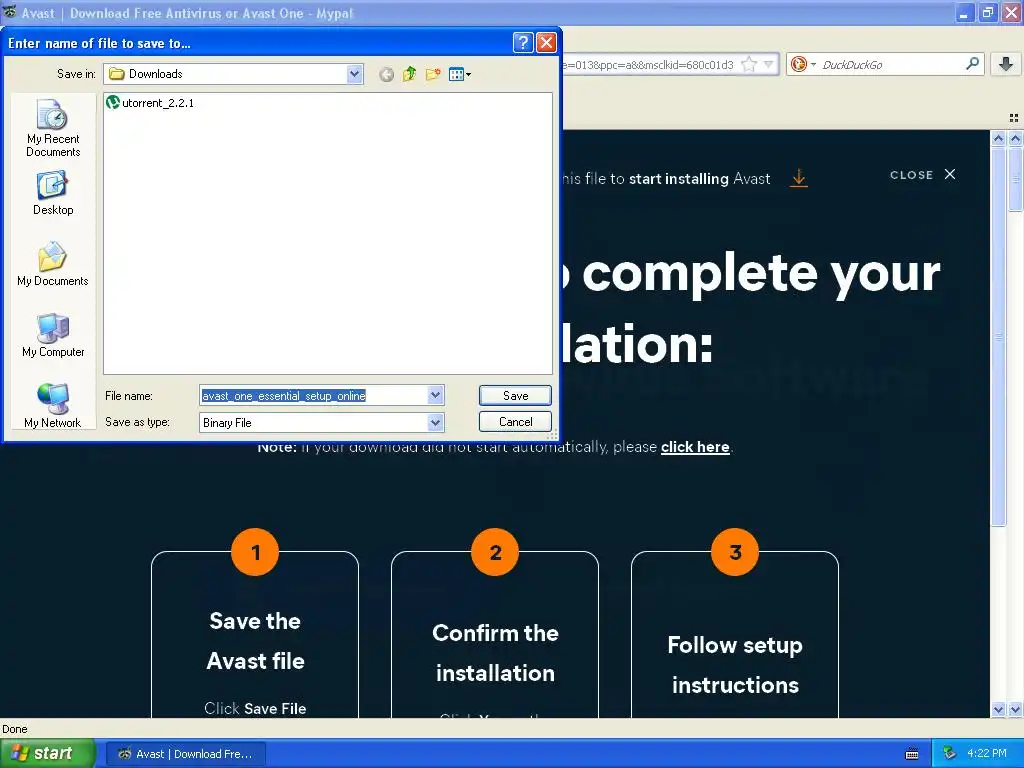The image size is (1024, 768).
Task: Click the Follow setup instructions card
Action: coord(735,633)
